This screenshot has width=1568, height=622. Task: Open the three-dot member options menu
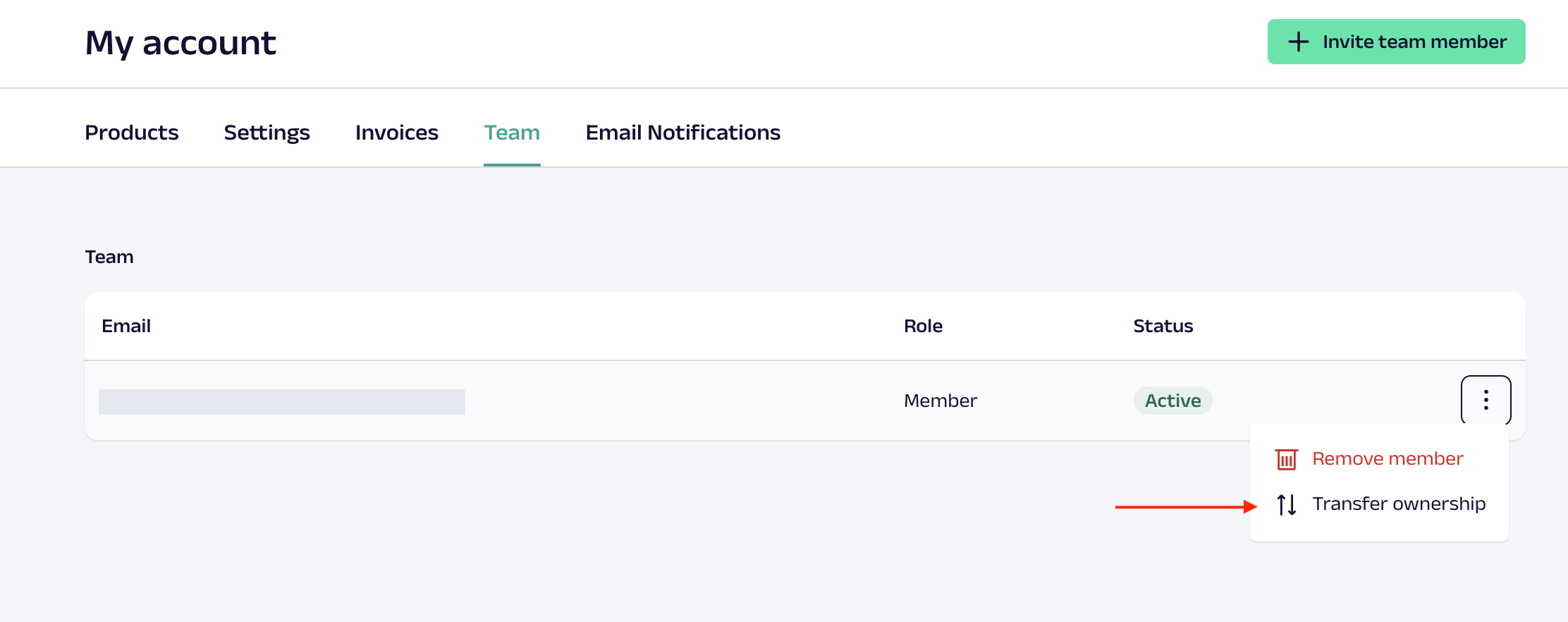[x=1486, y=400]
